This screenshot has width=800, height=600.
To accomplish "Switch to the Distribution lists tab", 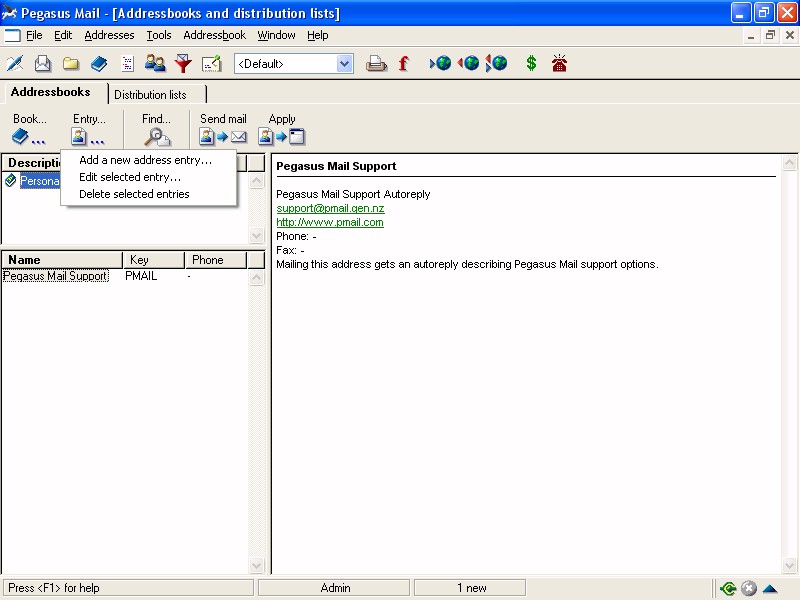I will click(x=158, y=95).
